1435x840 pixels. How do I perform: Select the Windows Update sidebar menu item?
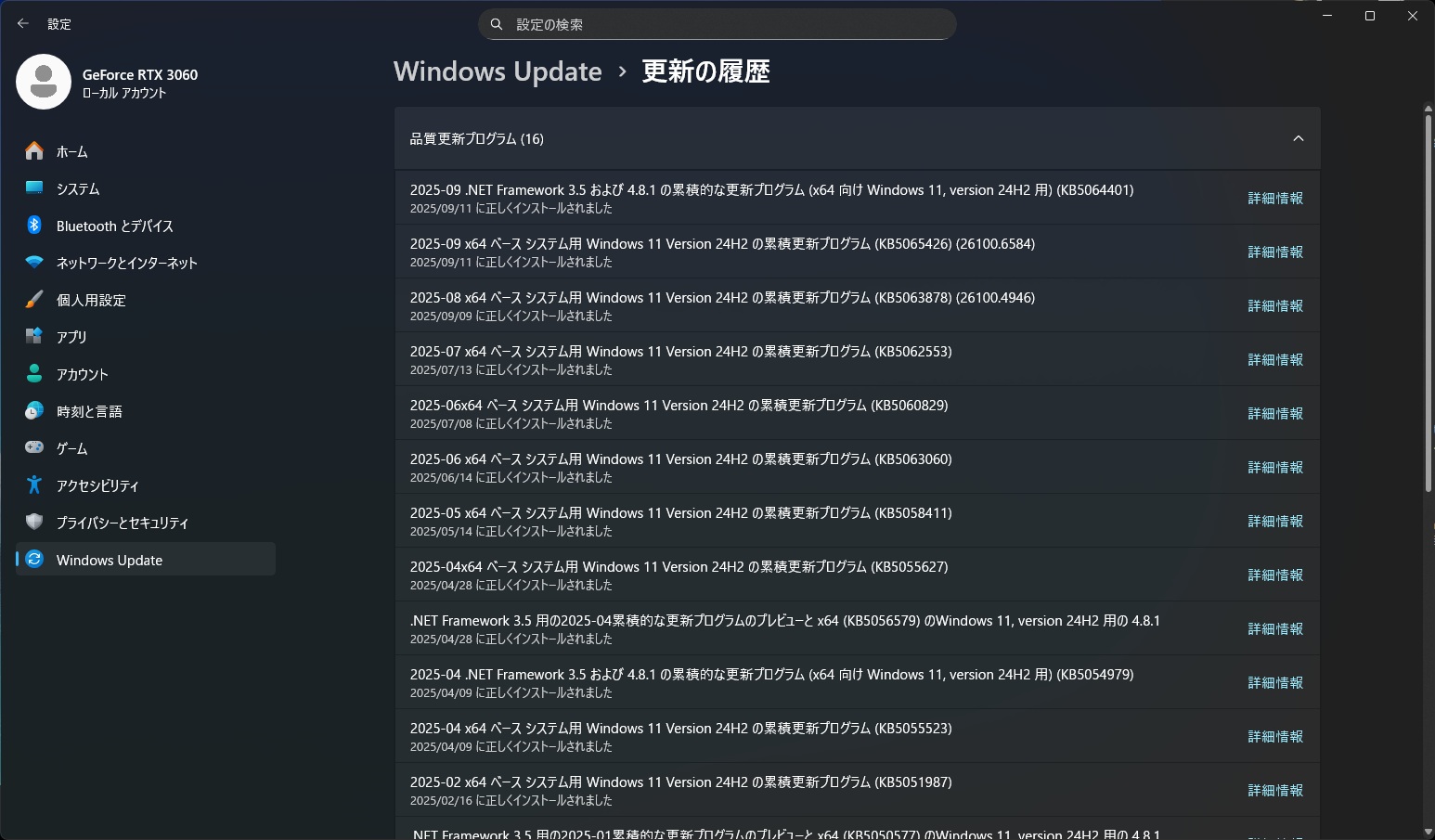(146, 559)
